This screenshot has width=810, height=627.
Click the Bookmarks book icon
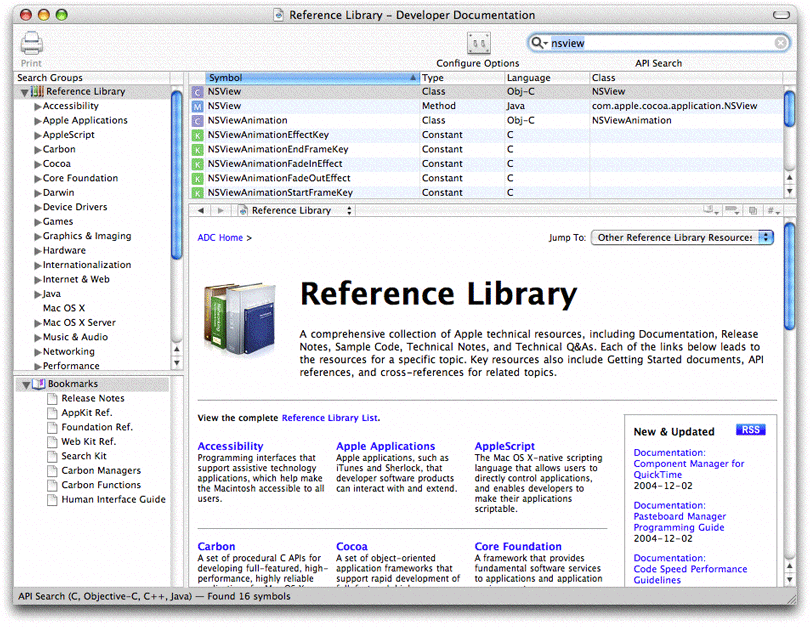pyautogui.click(x=38, y=384)
